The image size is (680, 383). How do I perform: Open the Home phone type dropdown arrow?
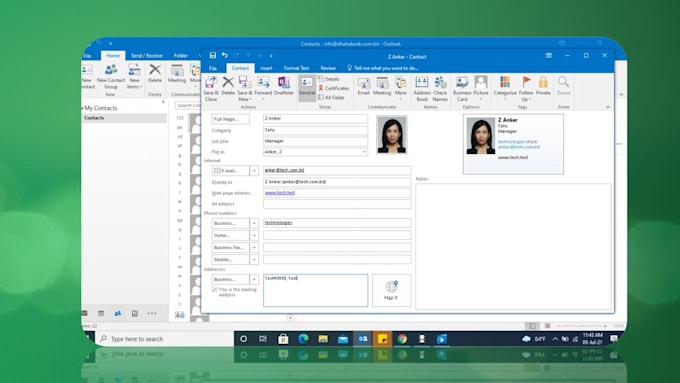(254, 236)
